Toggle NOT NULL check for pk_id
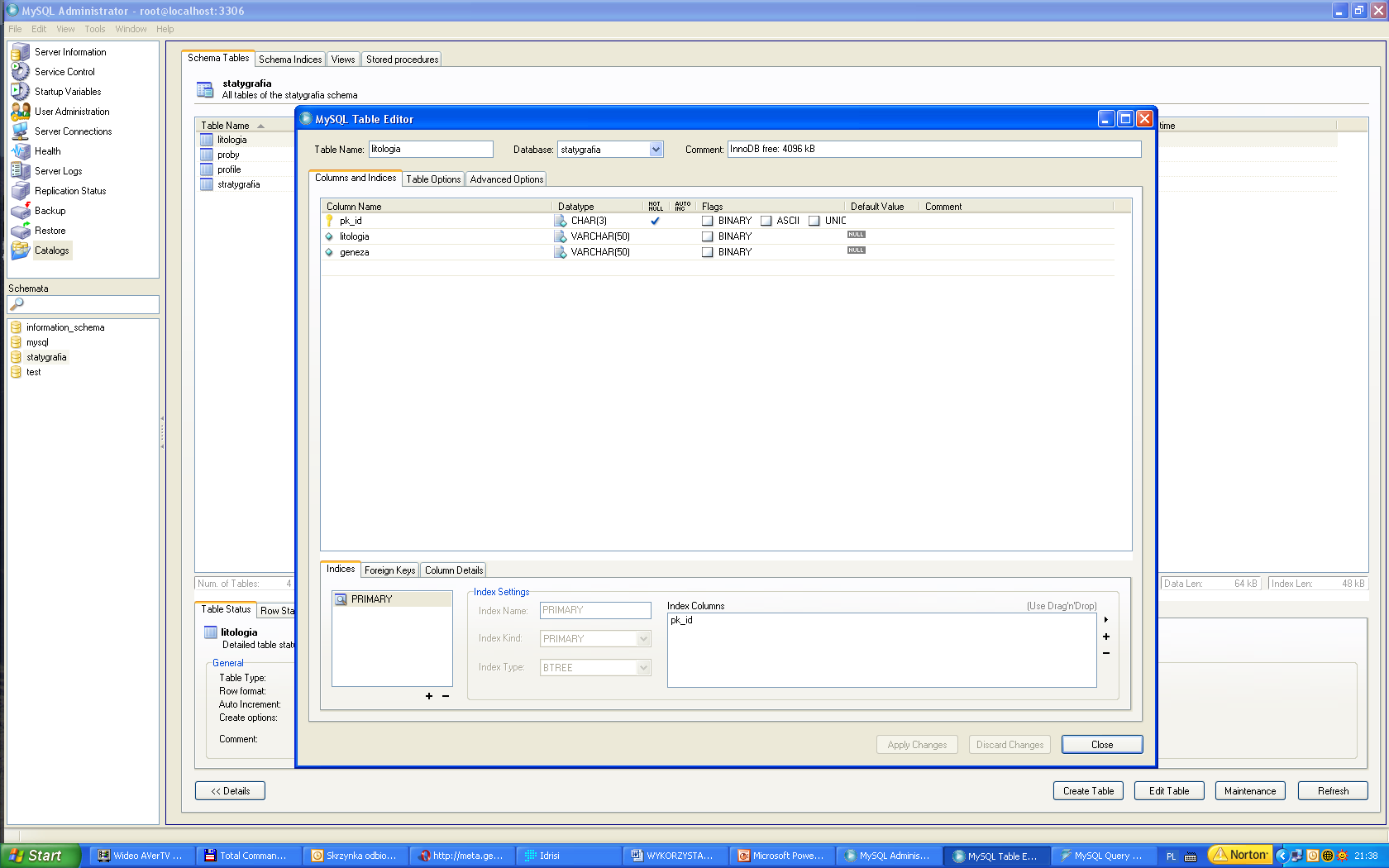Screen dimensions: 1389x868 click(x=655, y=221)
